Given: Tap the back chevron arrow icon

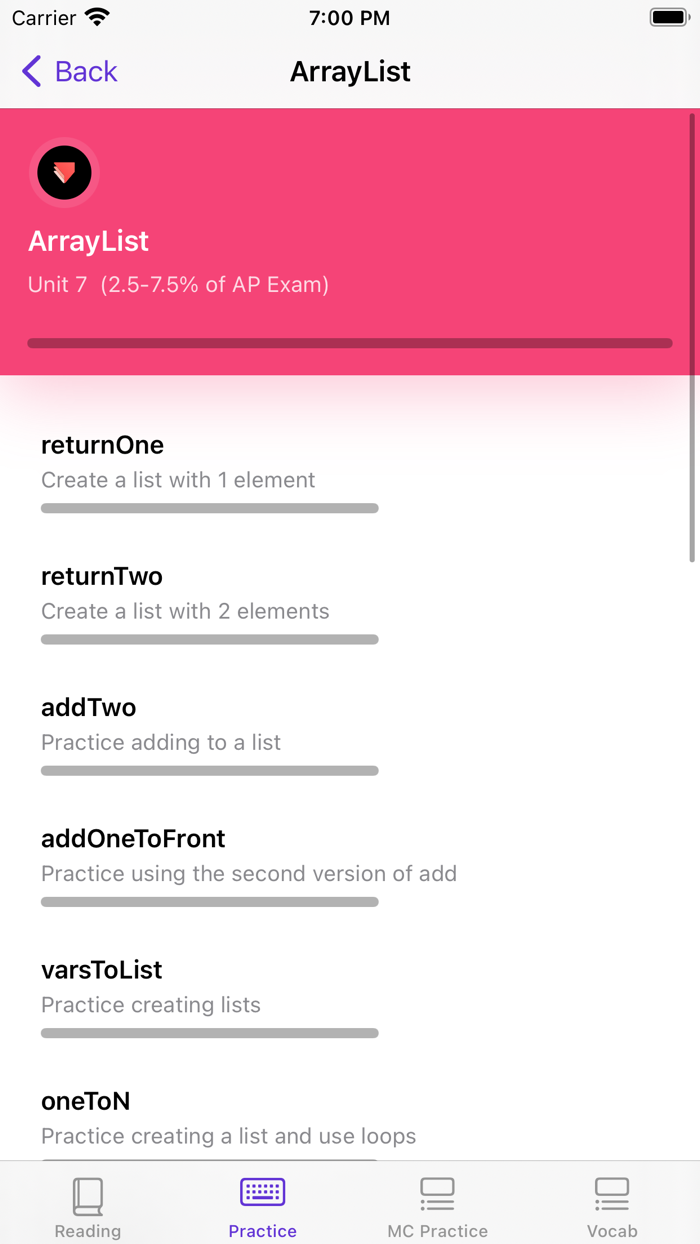Looking at the screenshot, I should click(x=32, y=72).
